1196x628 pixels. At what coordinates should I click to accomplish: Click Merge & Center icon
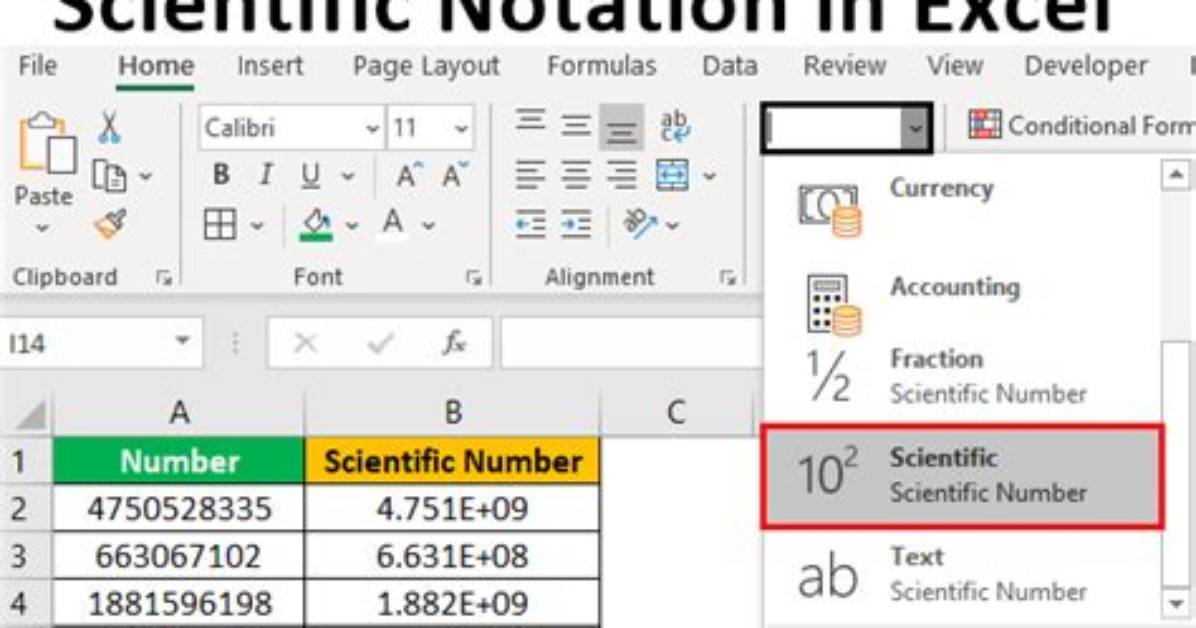672,176
